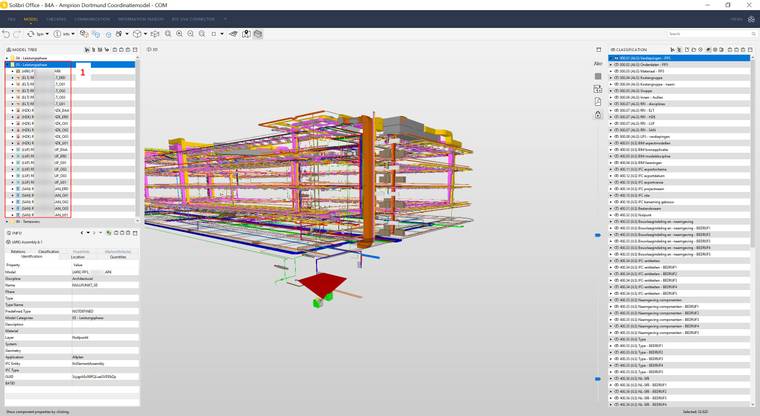Zoom out with the minus magnifier
This screenshot has height=416, width=760.
pos(190,34)
